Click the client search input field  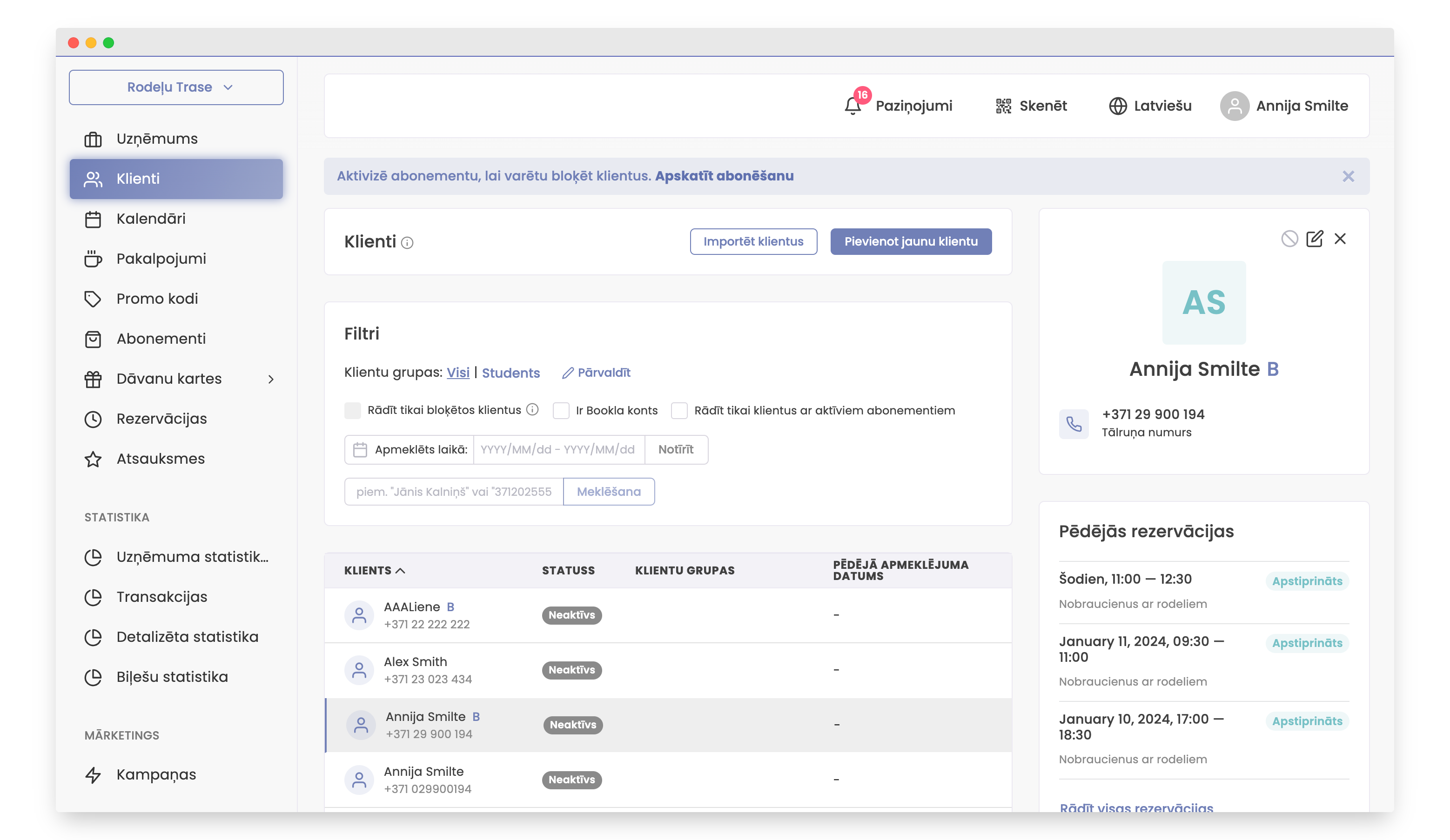453,492
